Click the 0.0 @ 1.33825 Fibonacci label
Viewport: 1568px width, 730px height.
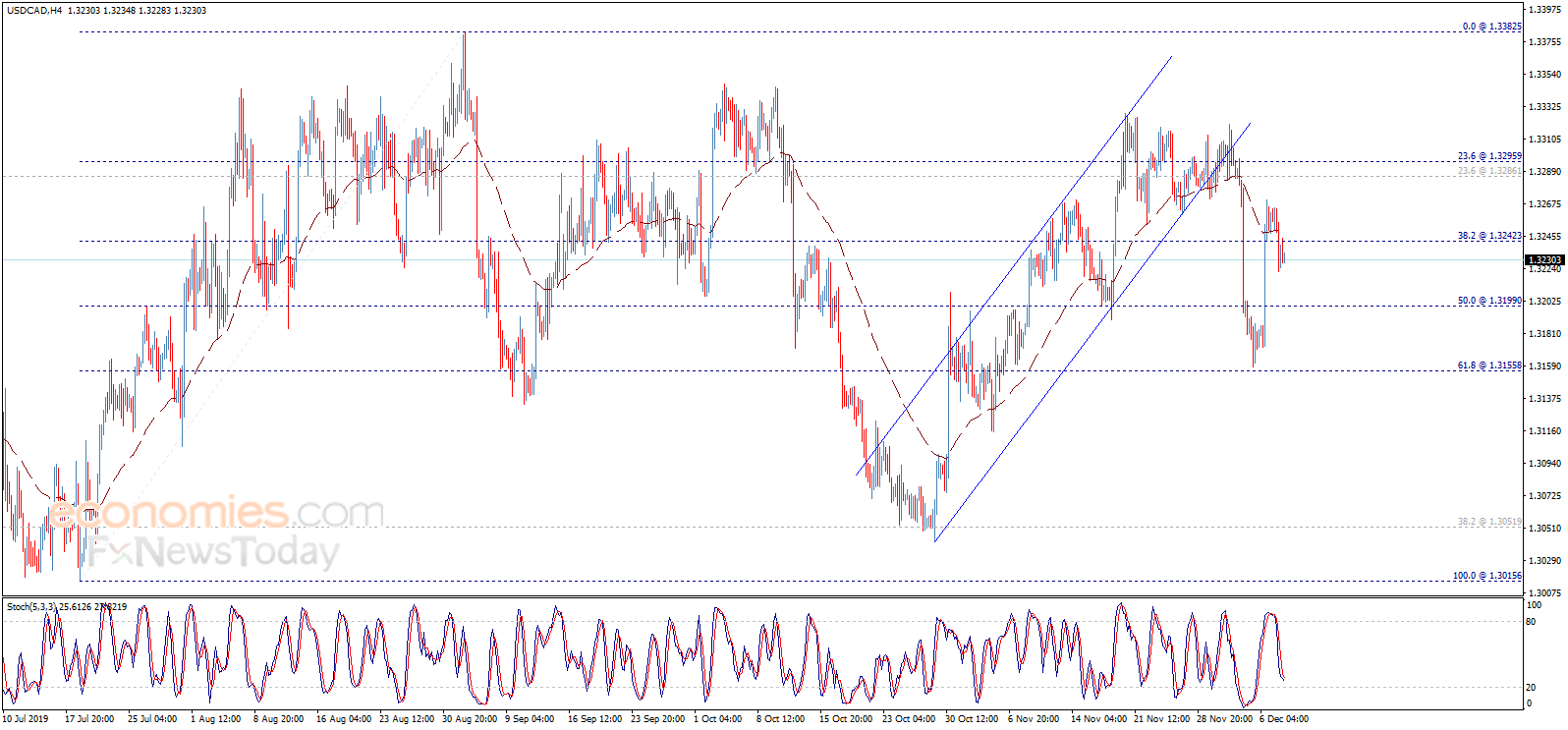(1491, 27)
